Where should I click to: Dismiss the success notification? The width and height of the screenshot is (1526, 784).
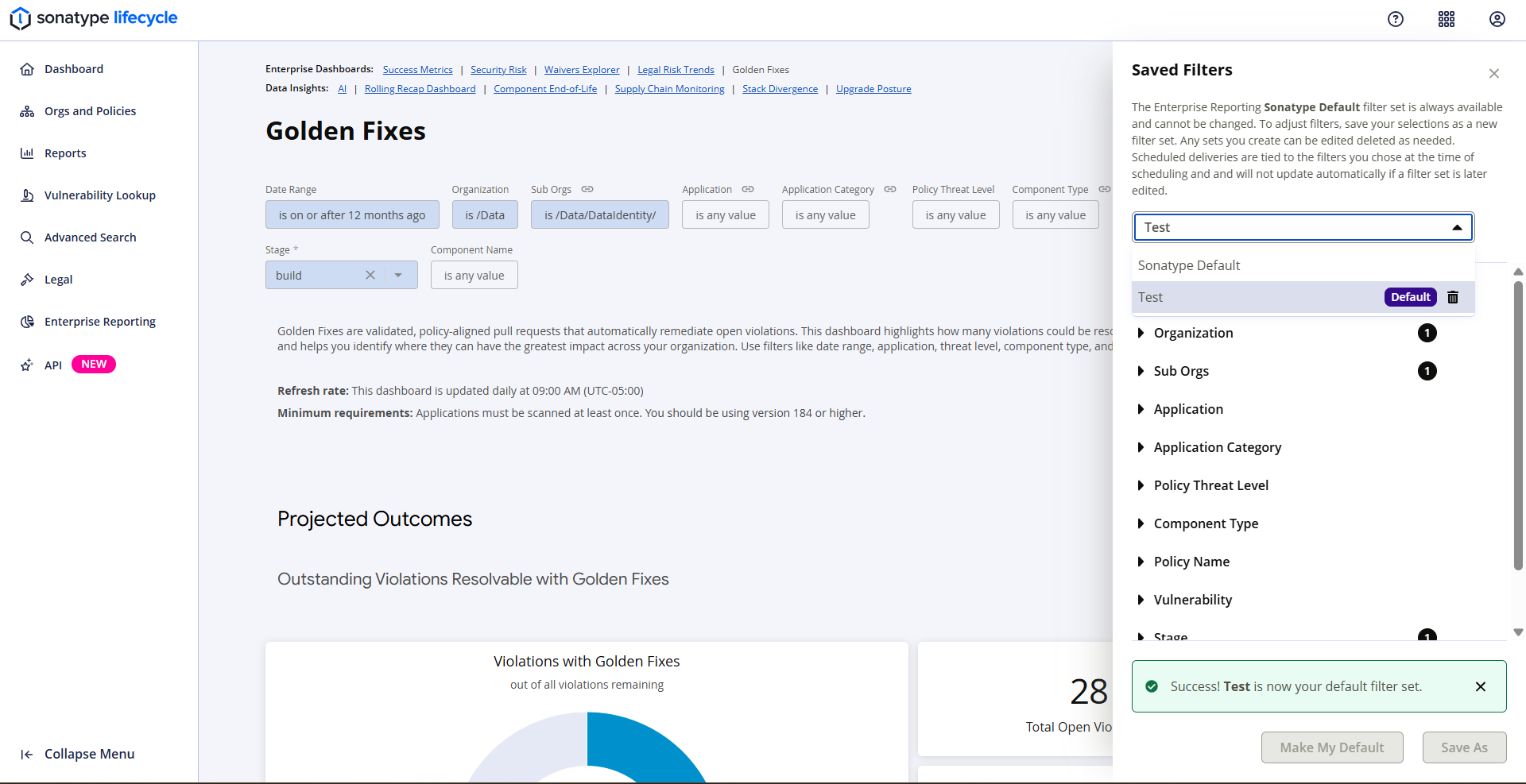point(1481,686)
